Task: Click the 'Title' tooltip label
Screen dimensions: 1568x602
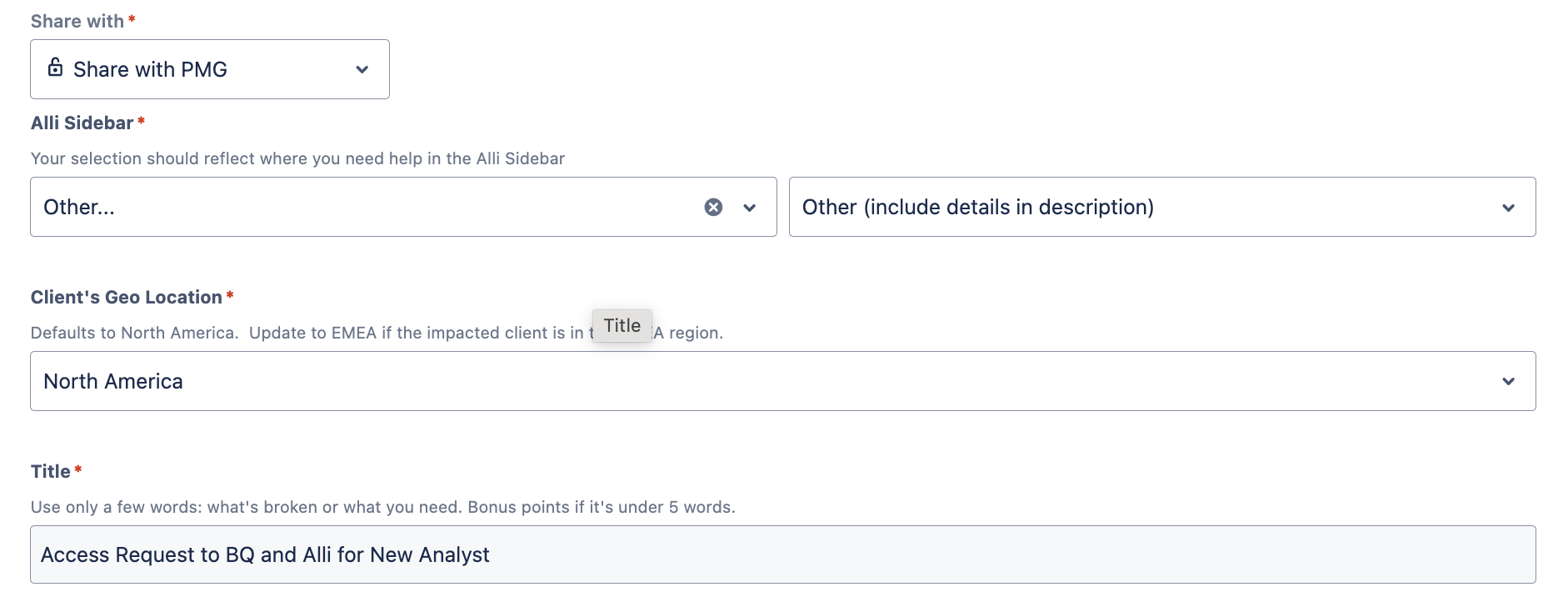Action: point(622,325)
